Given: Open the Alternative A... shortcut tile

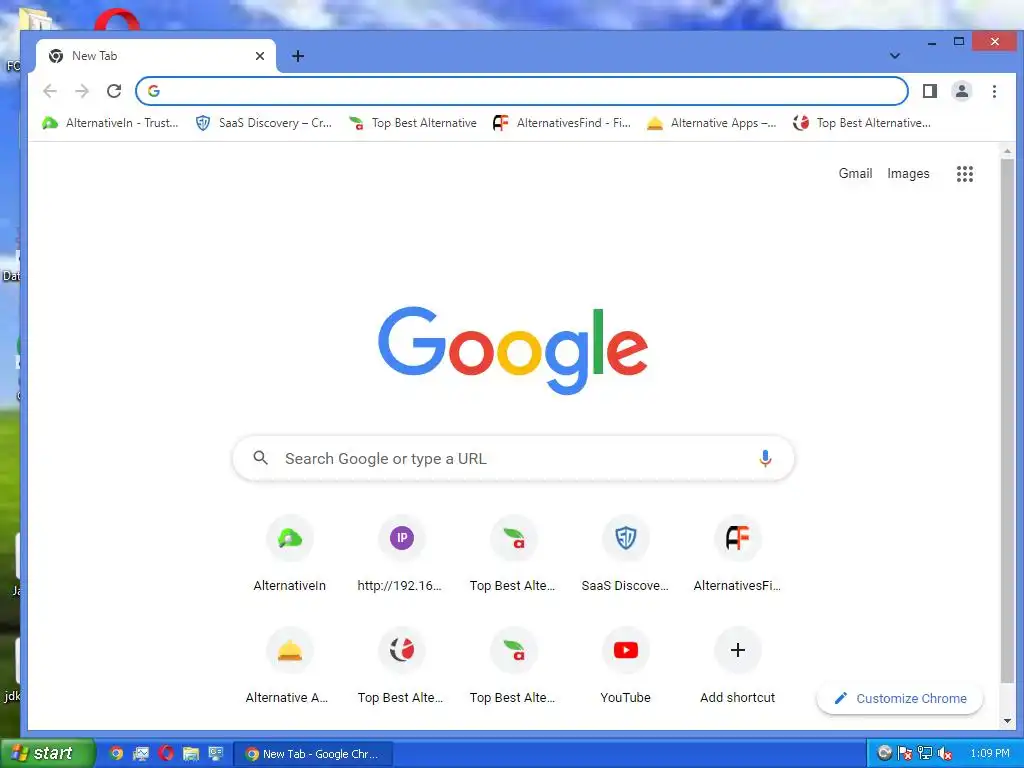Looking at the screenshot, I should click(289, 666).
